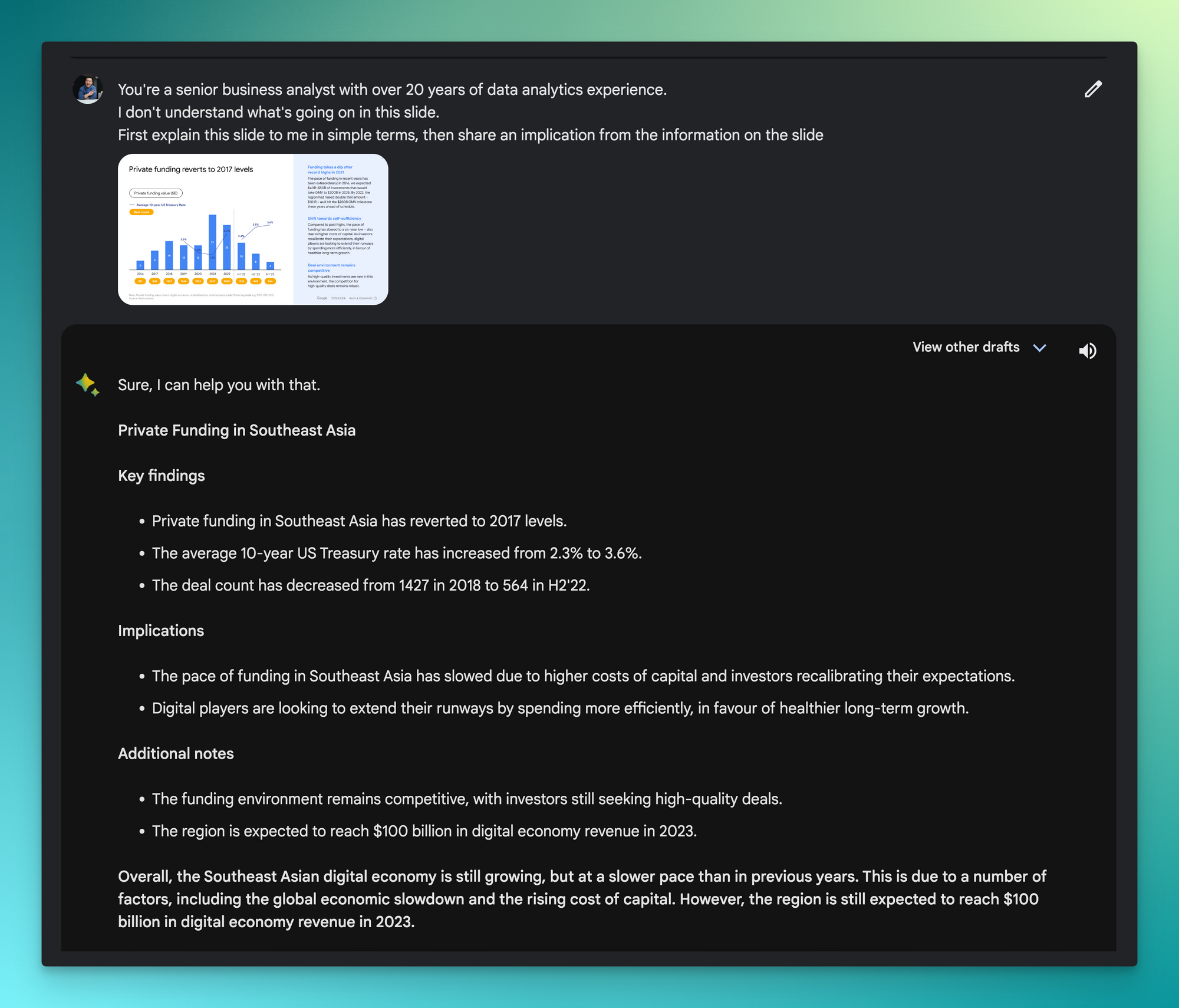Click the US Treasury rate bullet point

click(397, 553)
